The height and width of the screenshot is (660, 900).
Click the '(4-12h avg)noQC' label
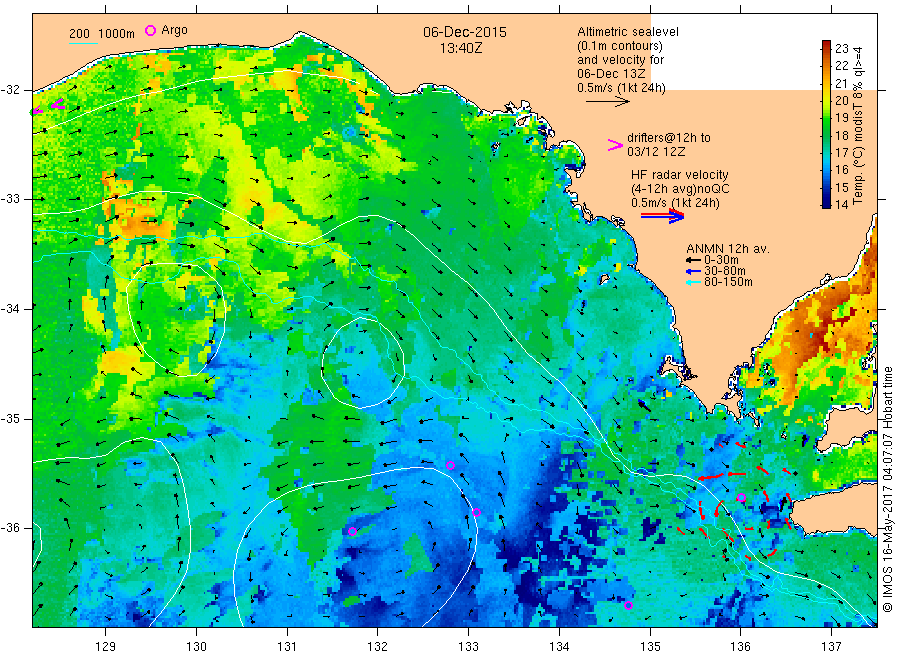click(x=680, y=189)
